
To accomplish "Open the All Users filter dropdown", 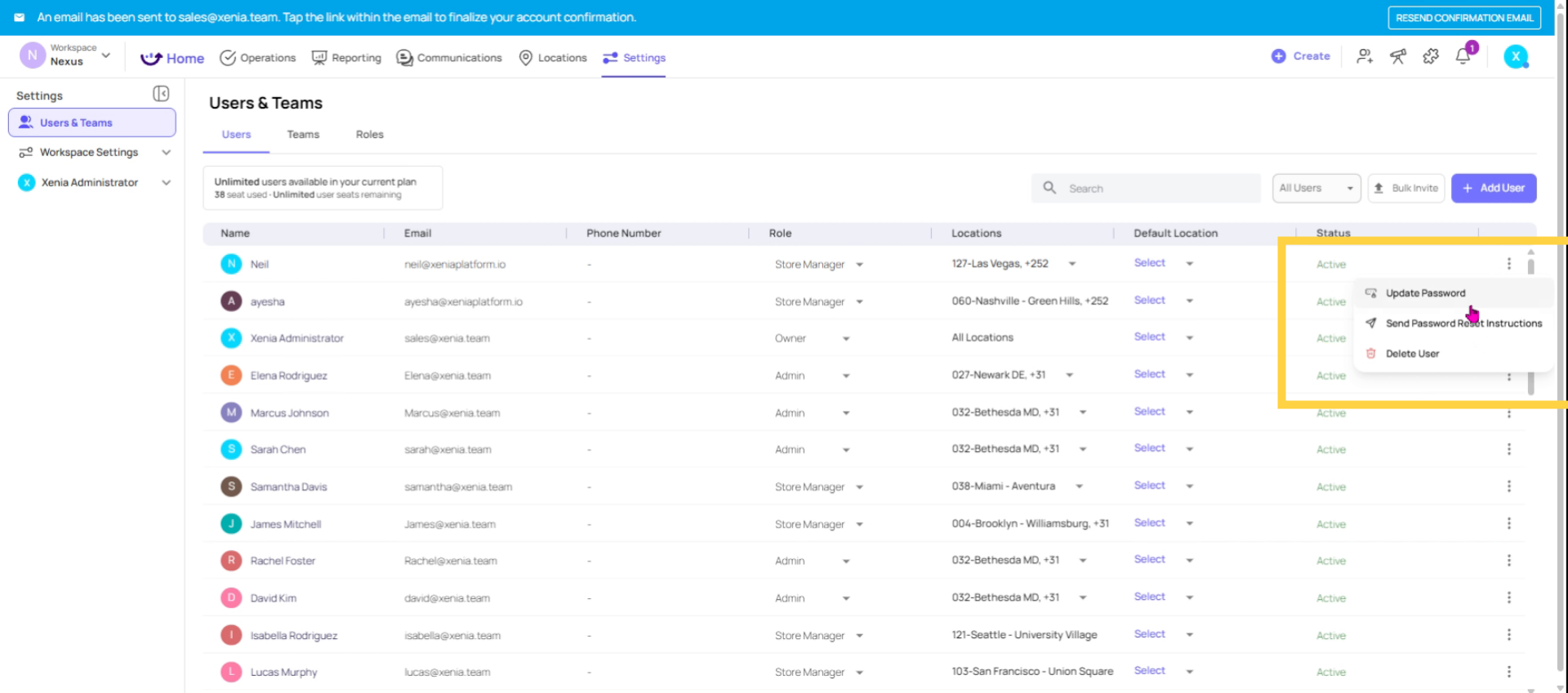I will point(1316,188).
